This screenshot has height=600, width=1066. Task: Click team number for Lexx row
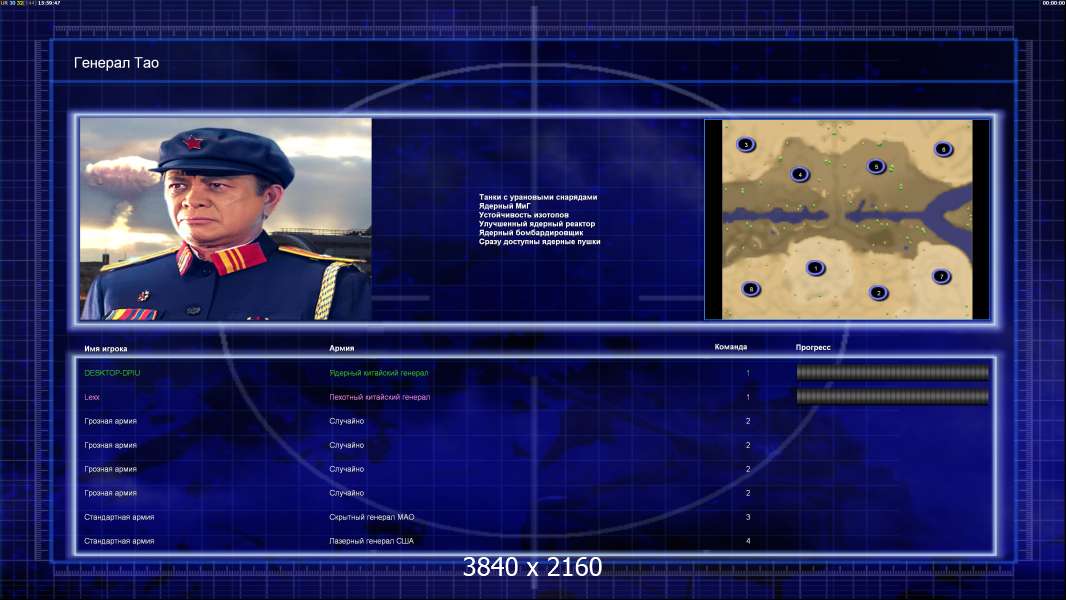[748, 397]
